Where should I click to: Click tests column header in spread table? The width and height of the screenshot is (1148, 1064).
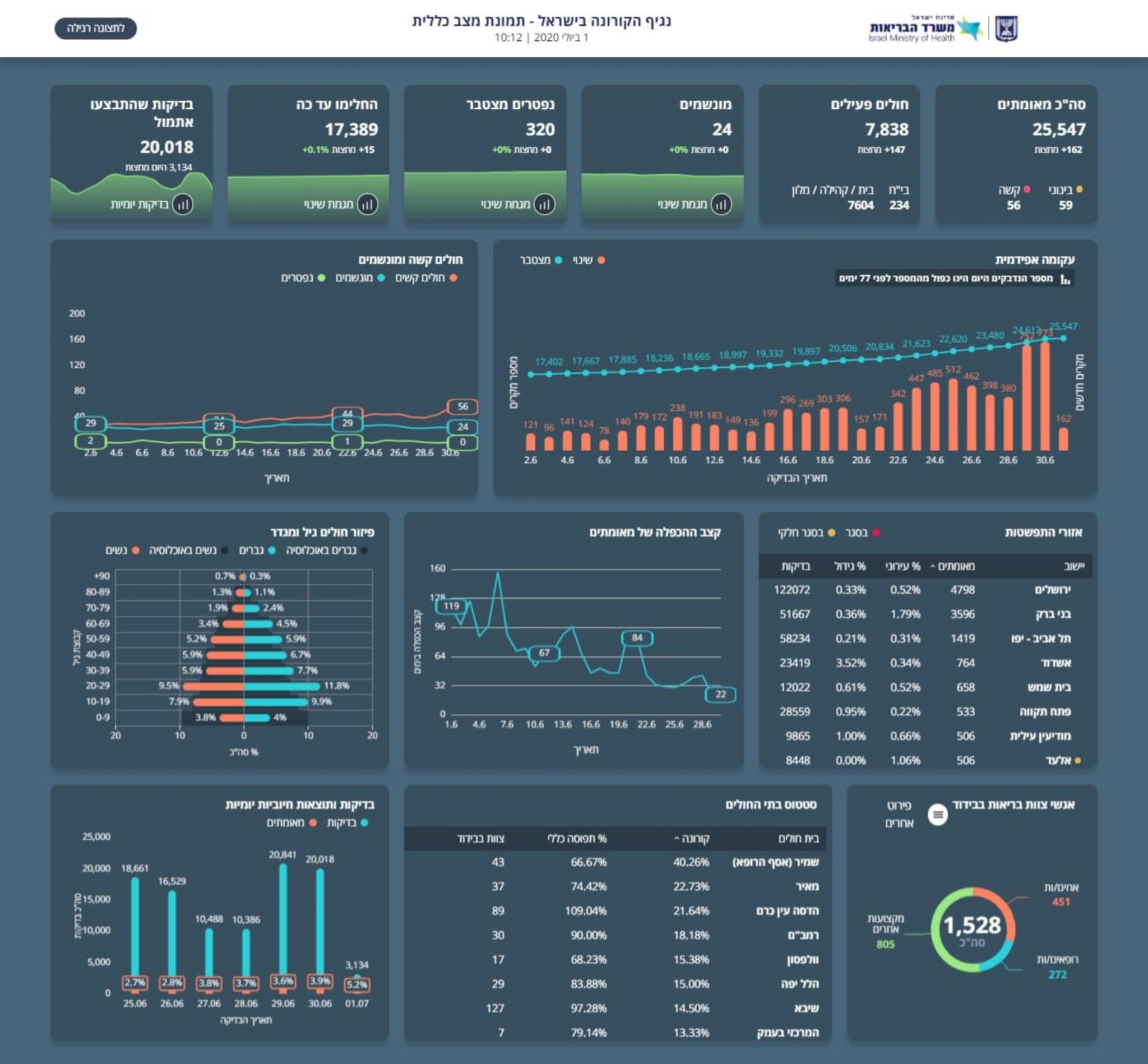tap(795, 567)
